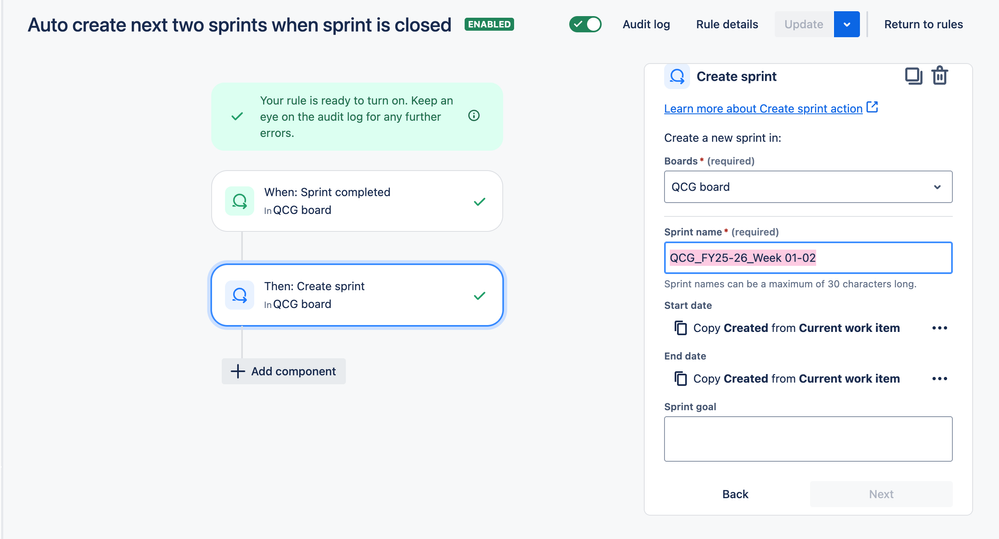Viewport: 999px width, 539px height.
Task: Click Return to rules
Action: point(923,24)
